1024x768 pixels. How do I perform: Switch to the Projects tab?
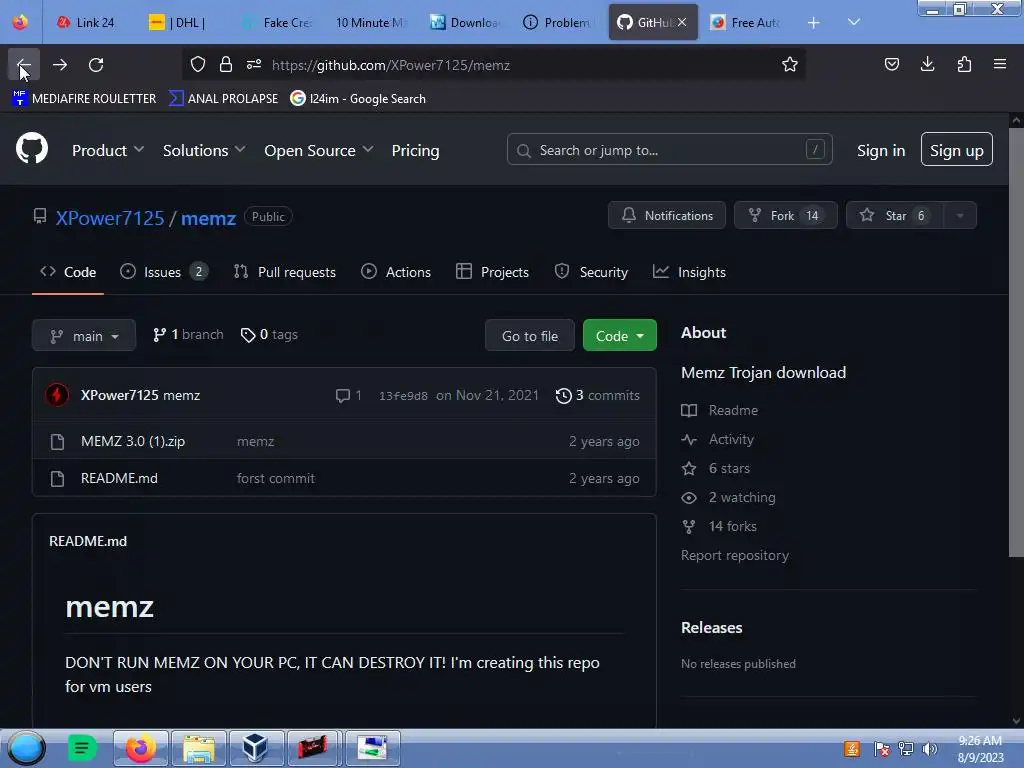pyautogui.click(x=492, y=272)
